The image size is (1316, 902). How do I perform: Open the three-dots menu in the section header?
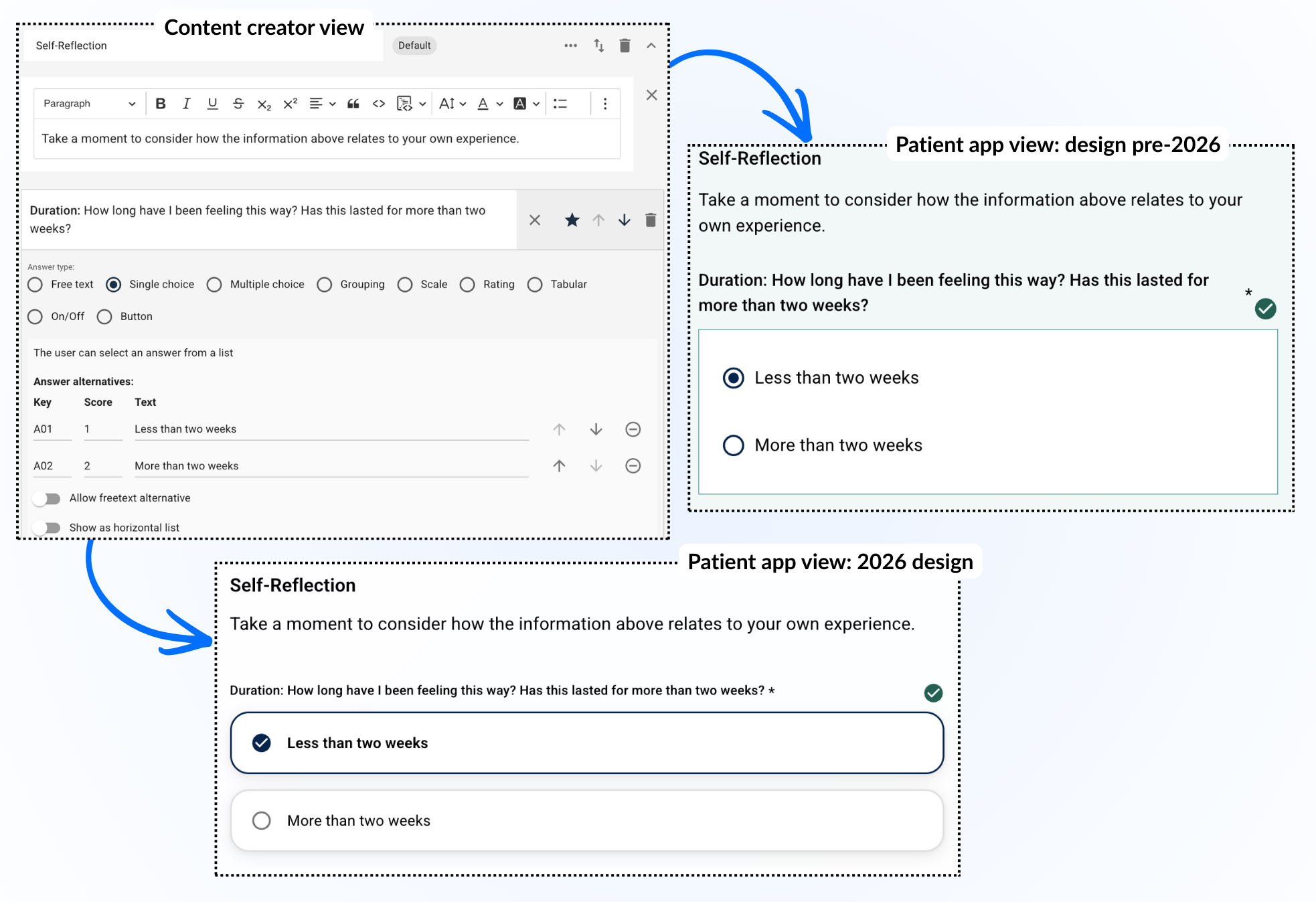pyautogui.click(x=570, y=46)
